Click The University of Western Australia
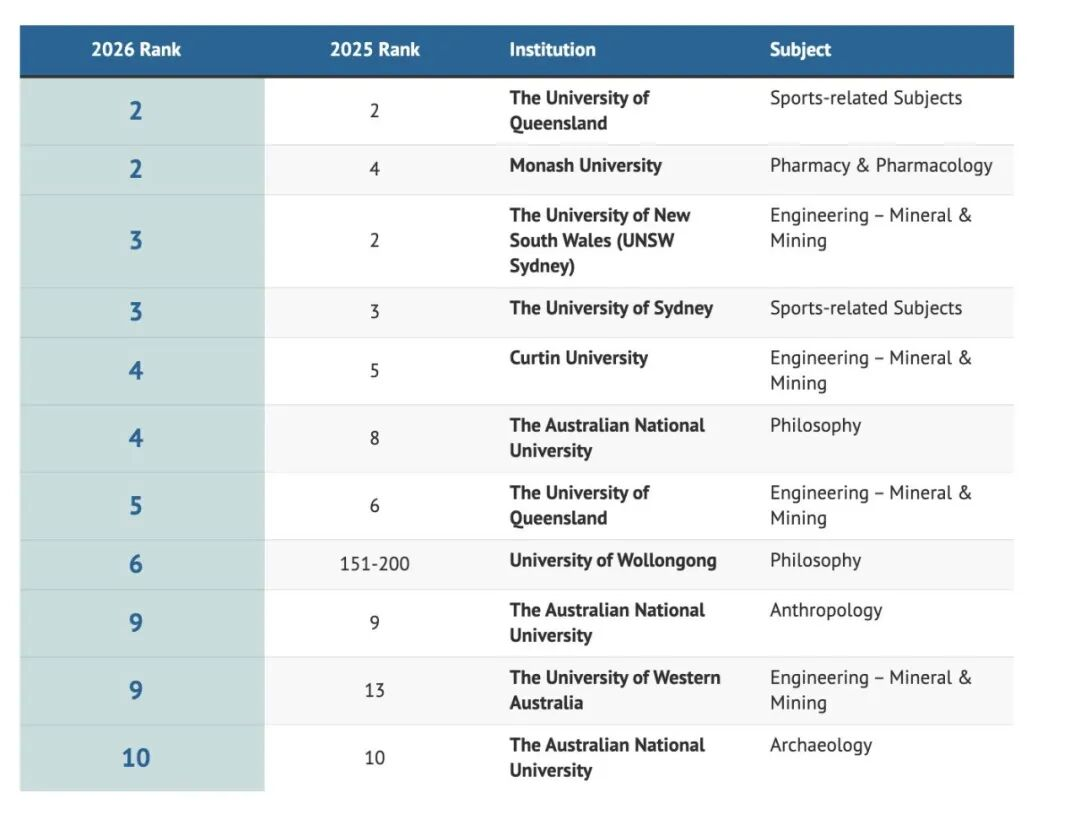1080x825 pixels. click(x=614, y=690)
